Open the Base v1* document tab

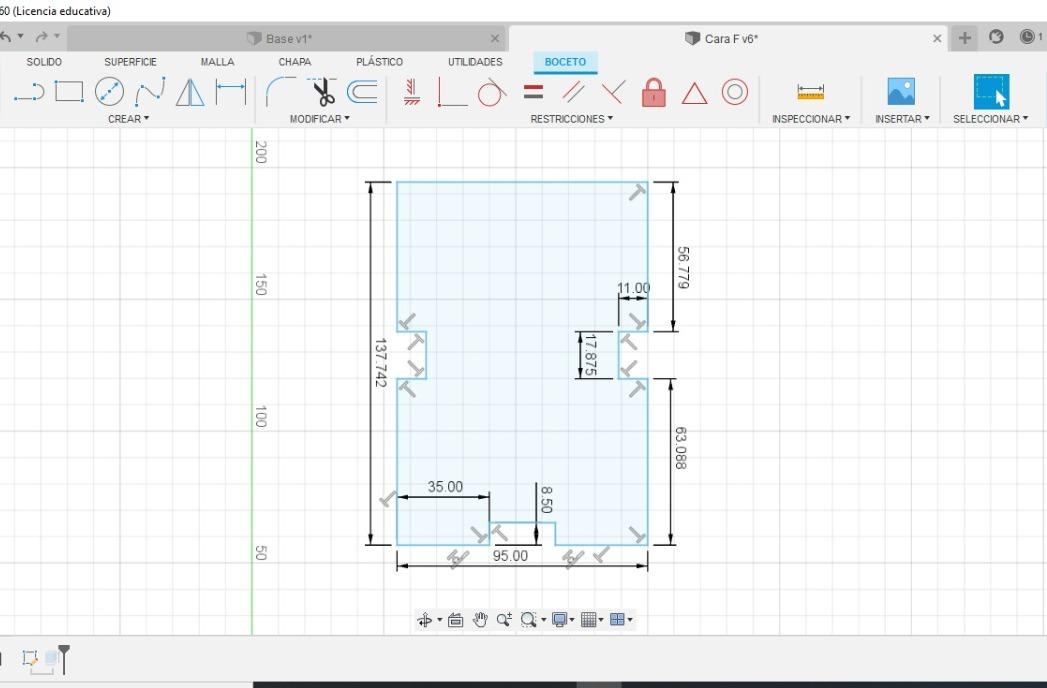point(287,39)
